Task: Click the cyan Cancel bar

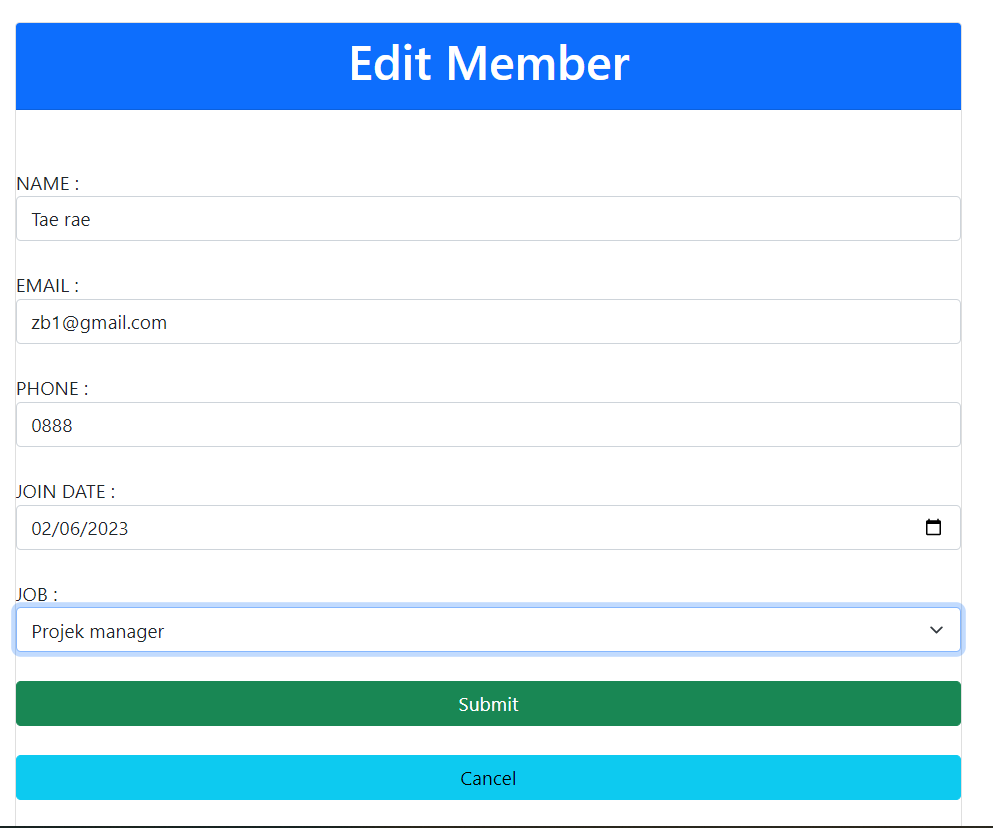Action: click(488, 778)
